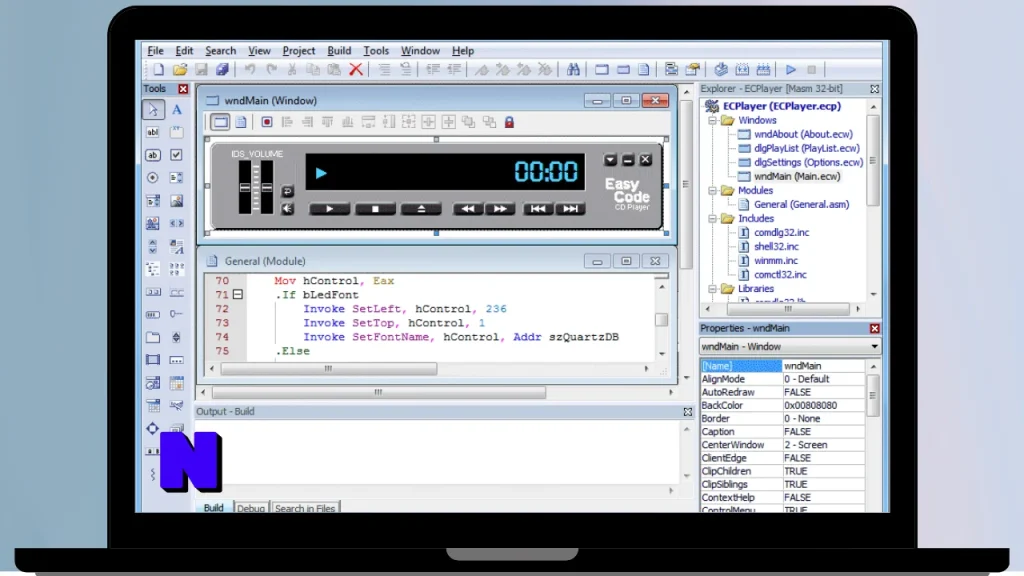Select the Picture control tool

[x=176, y=200]
